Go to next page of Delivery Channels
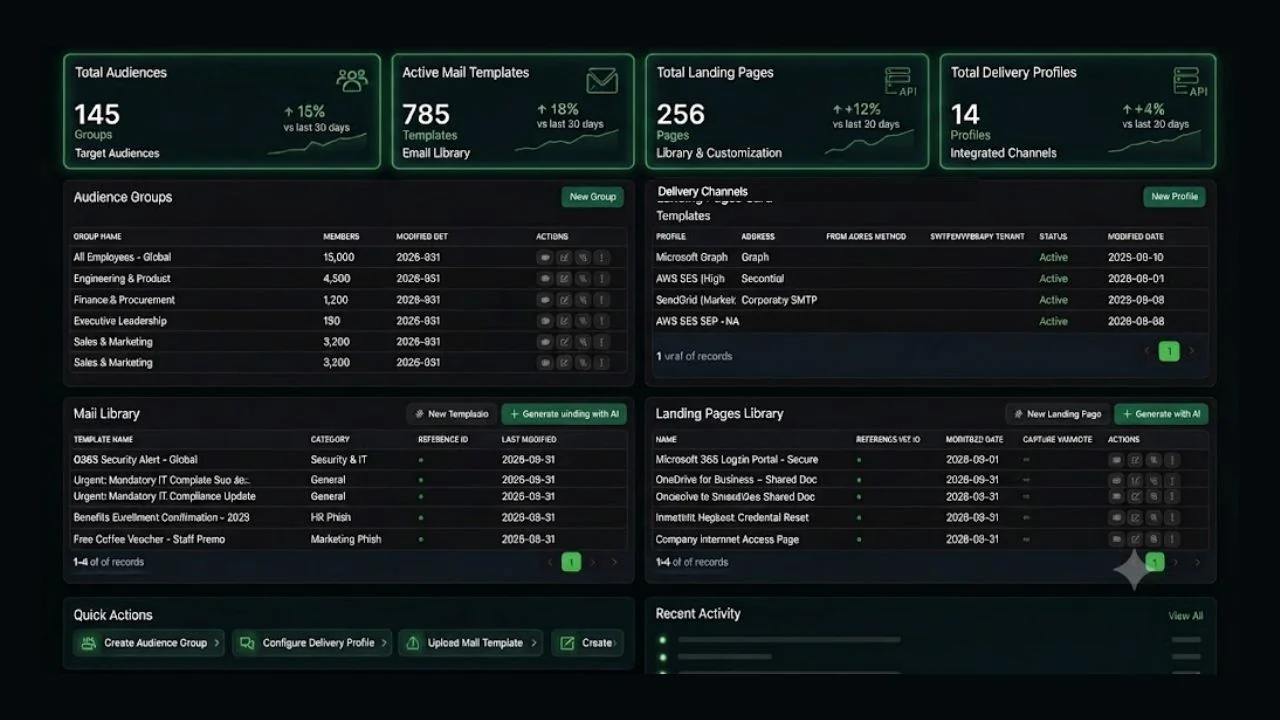 point(1191,351)
